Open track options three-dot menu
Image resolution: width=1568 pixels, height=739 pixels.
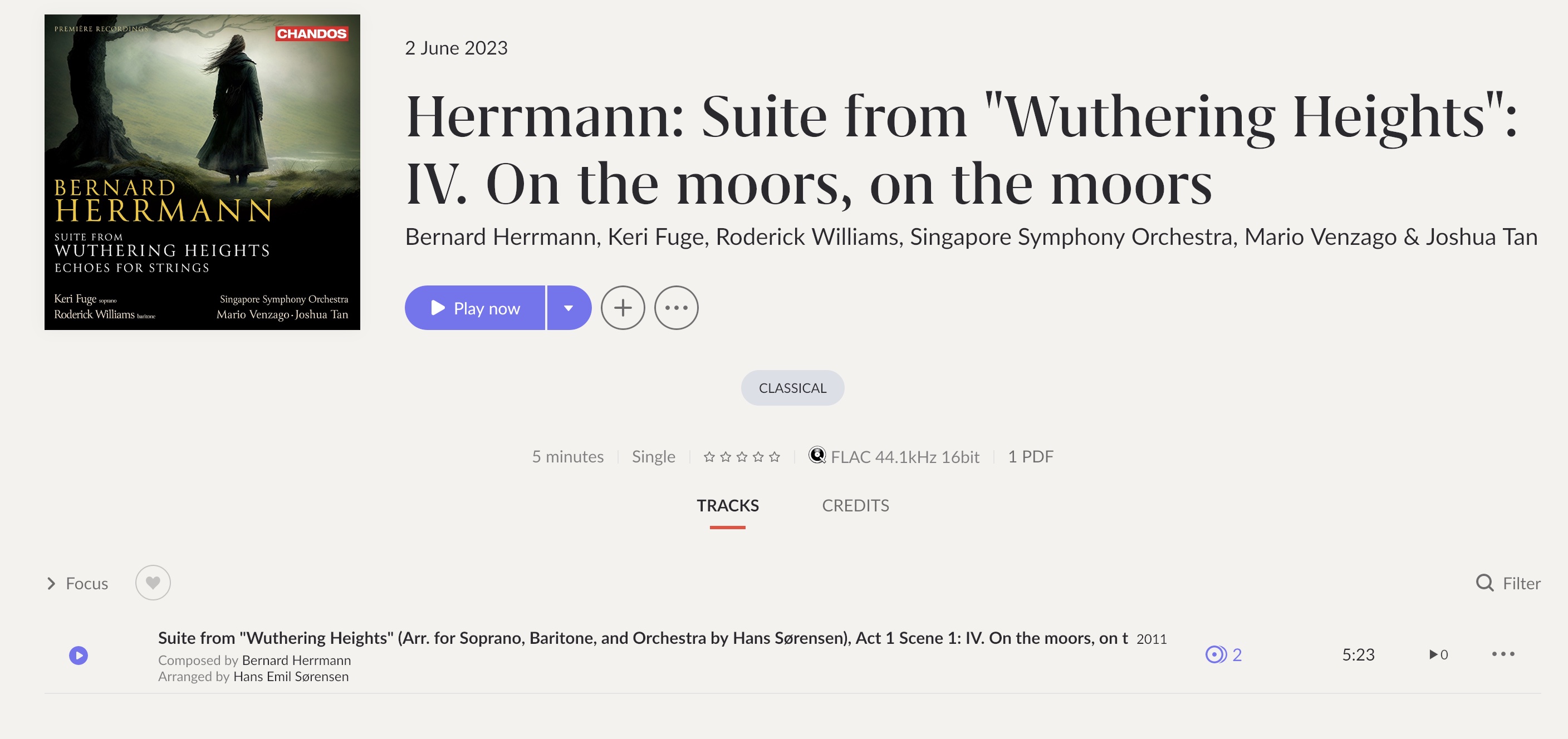pos(1503,654)
